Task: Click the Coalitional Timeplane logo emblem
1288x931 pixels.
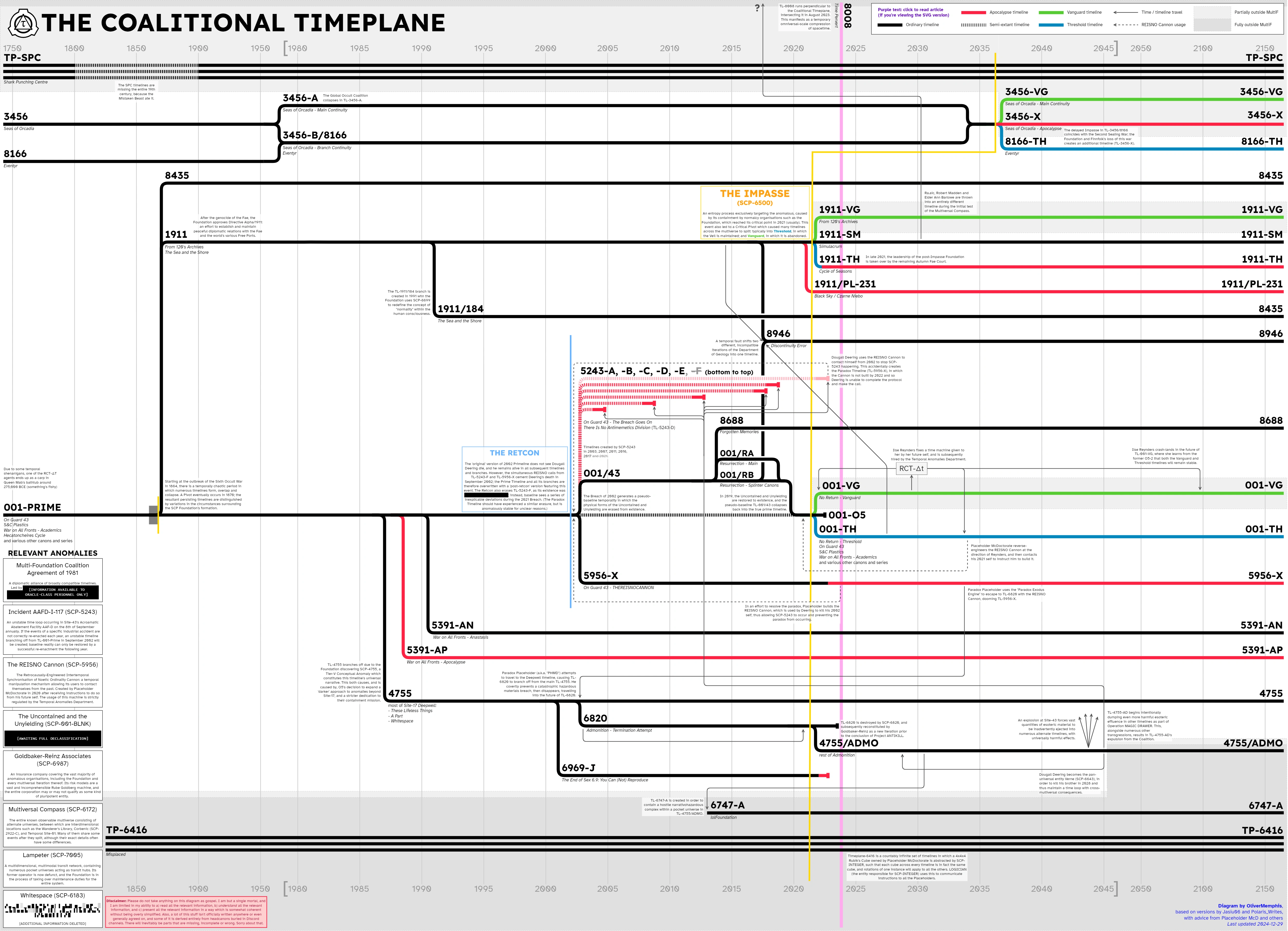Action: pos(23,23)
